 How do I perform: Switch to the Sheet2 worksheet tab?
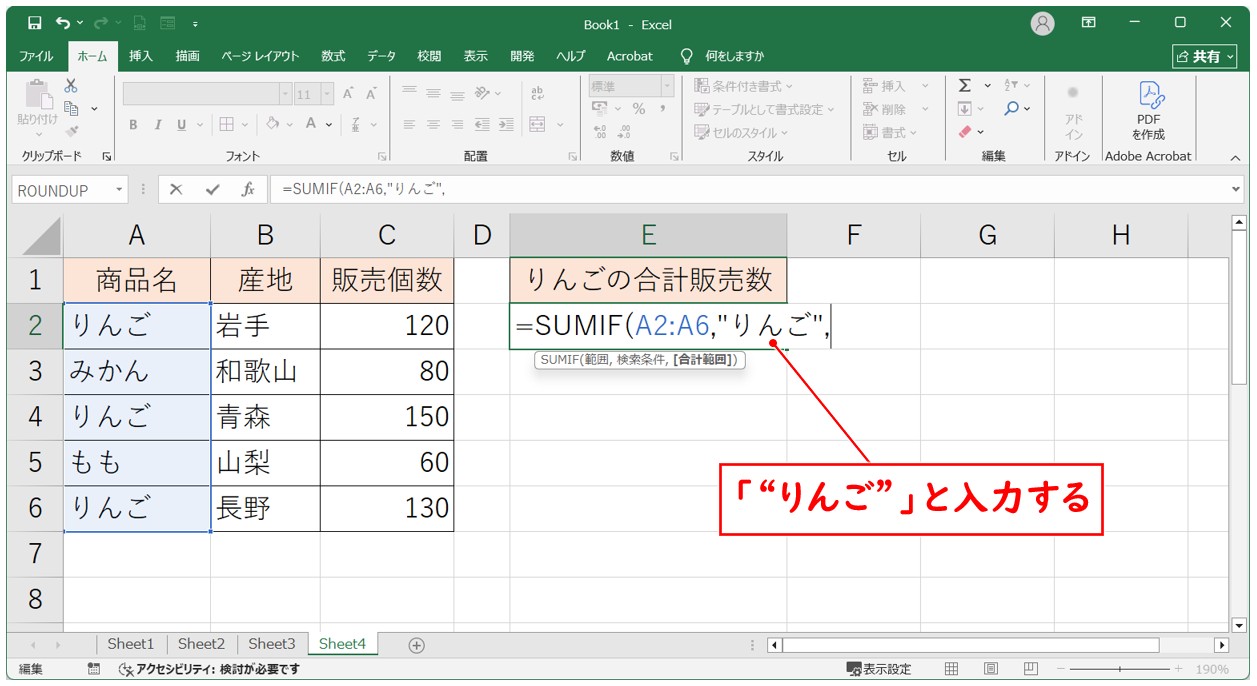point(201,644)
